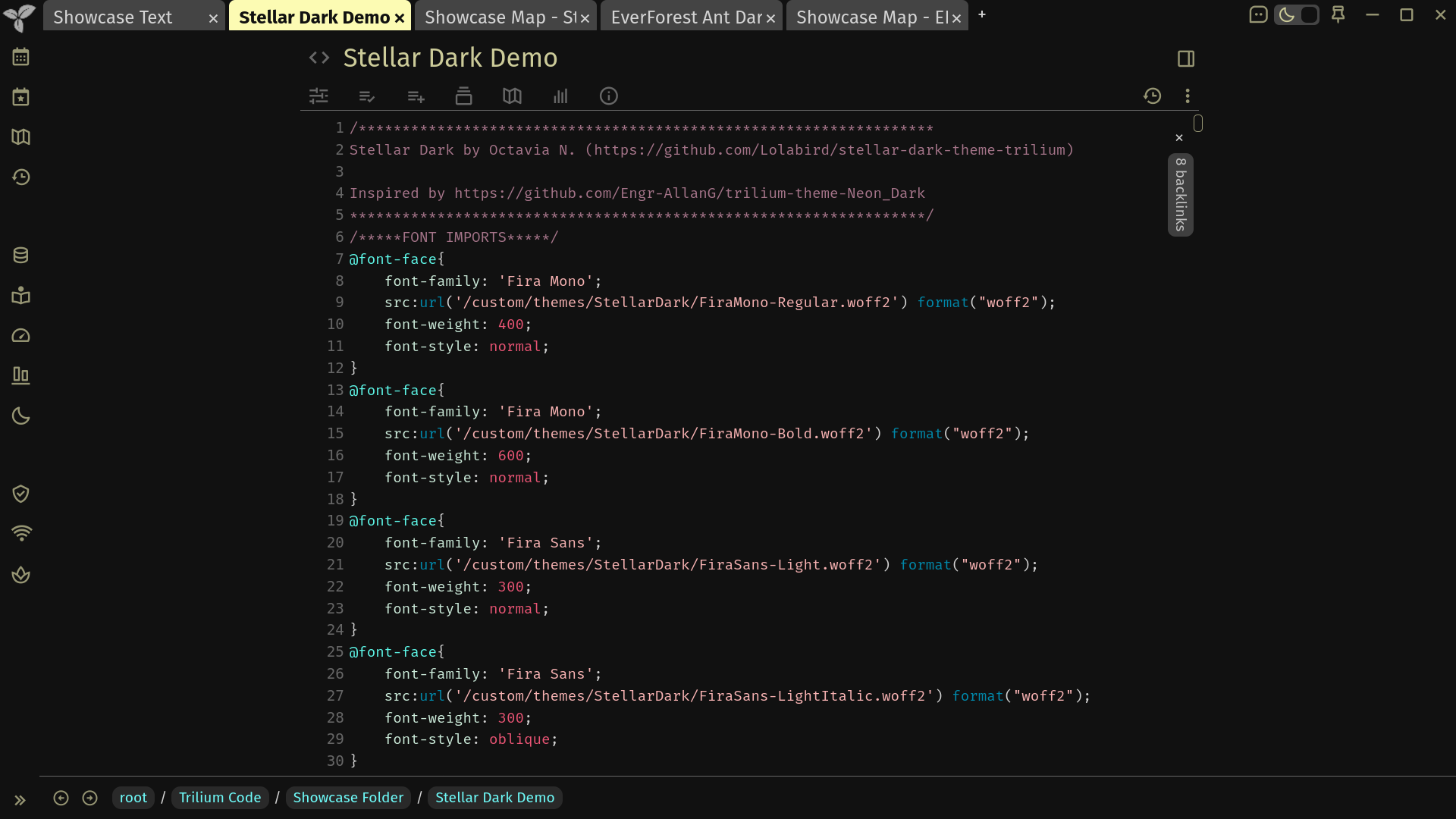Viewport: 1456px width, 819px height.
Task: Click the github Lolabird URL in line 2
Action: point(830,150)
